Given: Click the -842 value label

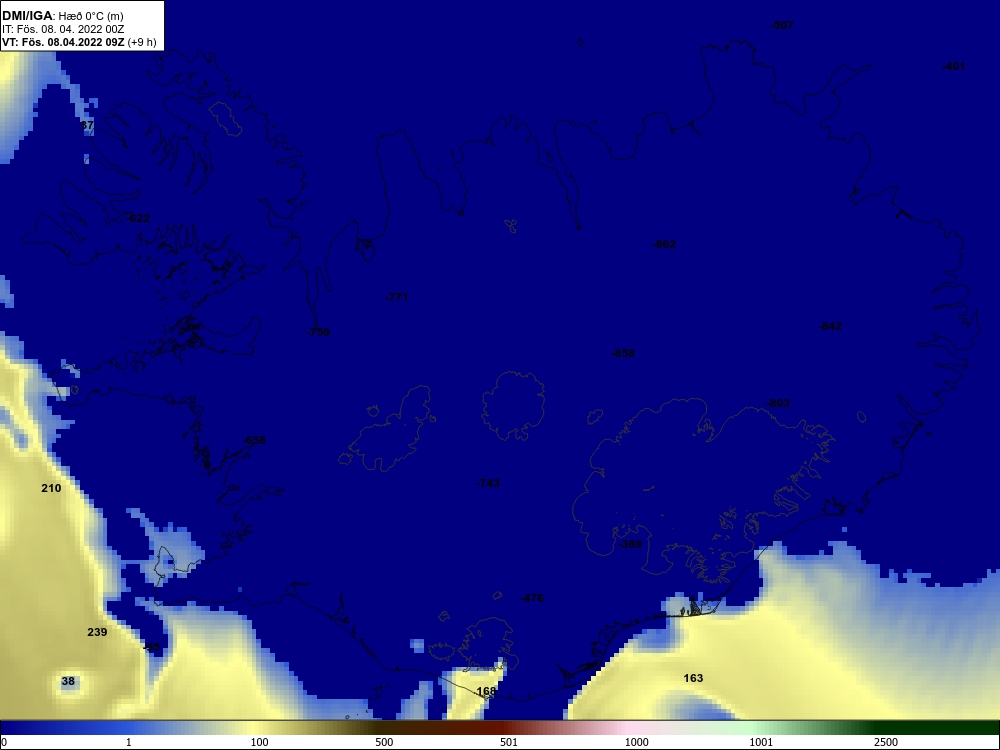Looking at the screenshot, I should click(830, 326).
